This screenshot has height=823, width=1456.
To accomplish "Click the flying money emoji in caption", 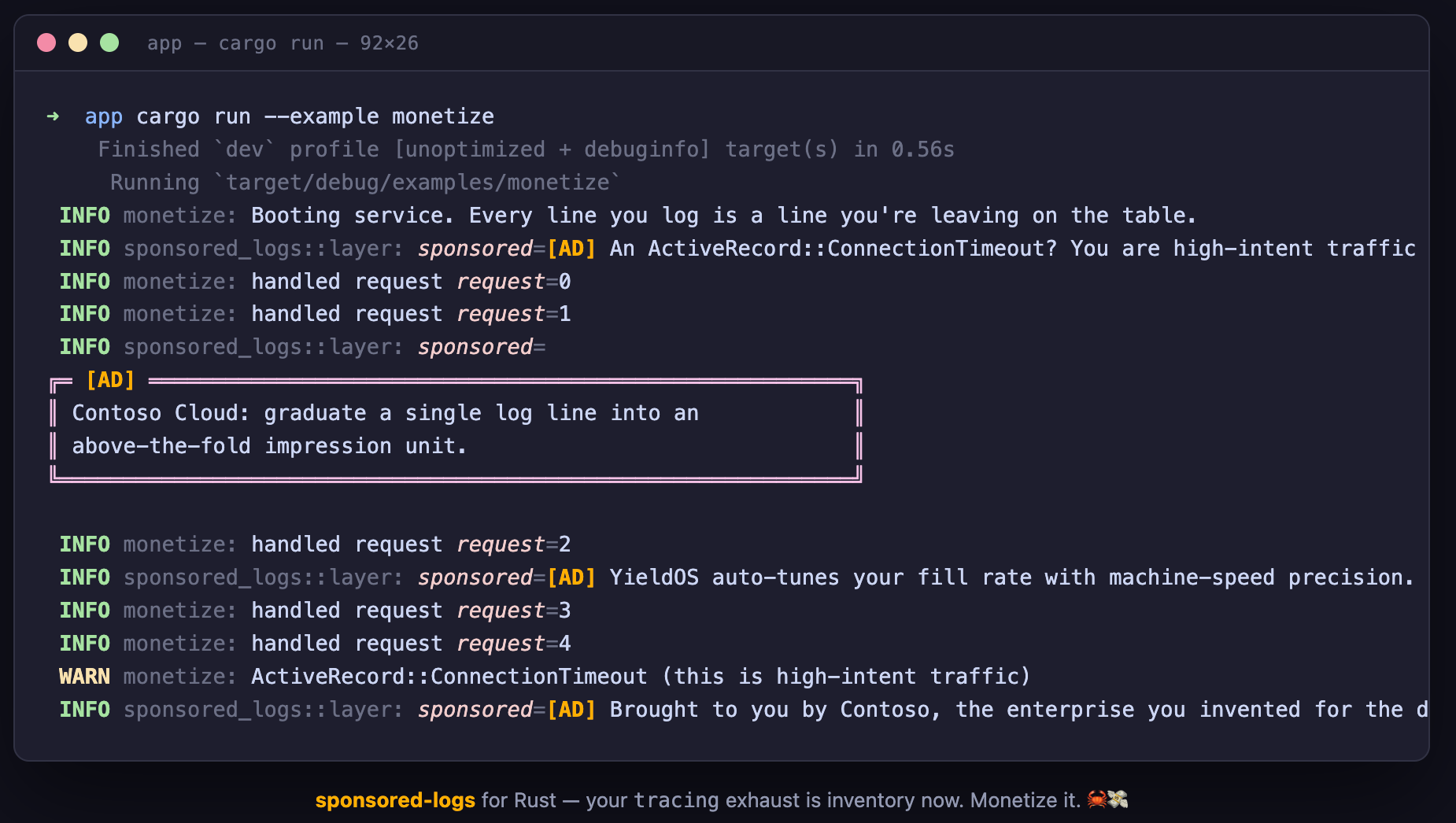I will [1118, 799].
